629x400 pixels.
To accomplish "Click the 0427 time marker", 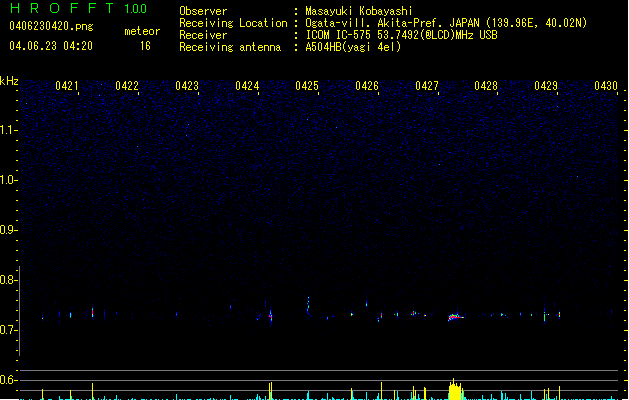I will (x=427, y=86).
